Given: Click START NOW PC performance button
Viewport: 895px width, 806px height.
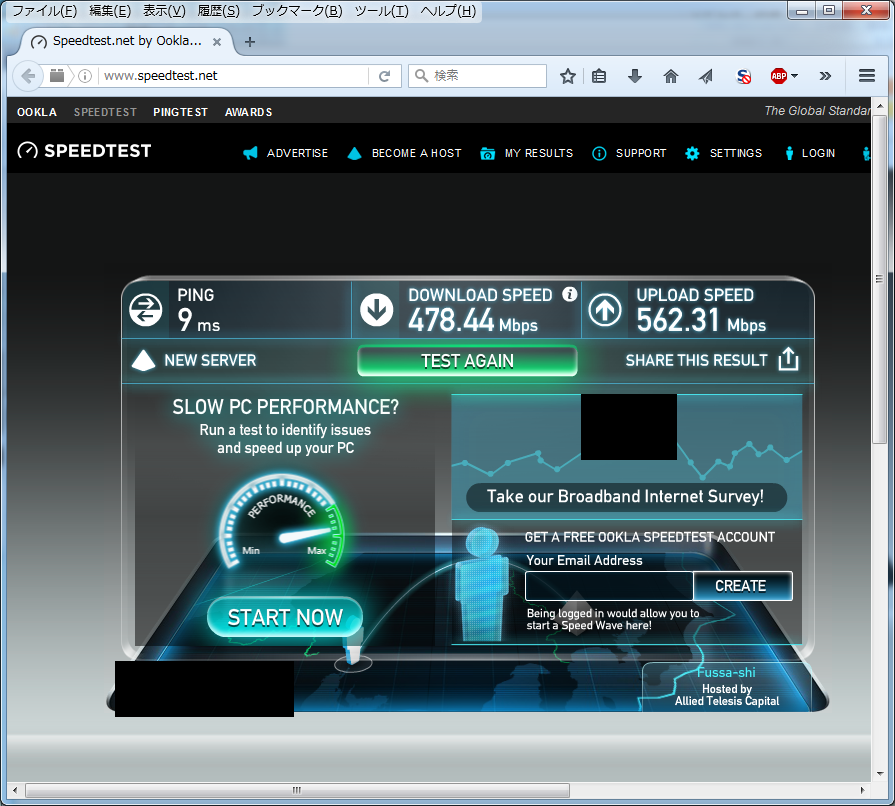Looking at the screenshot, I should [285, 617].
